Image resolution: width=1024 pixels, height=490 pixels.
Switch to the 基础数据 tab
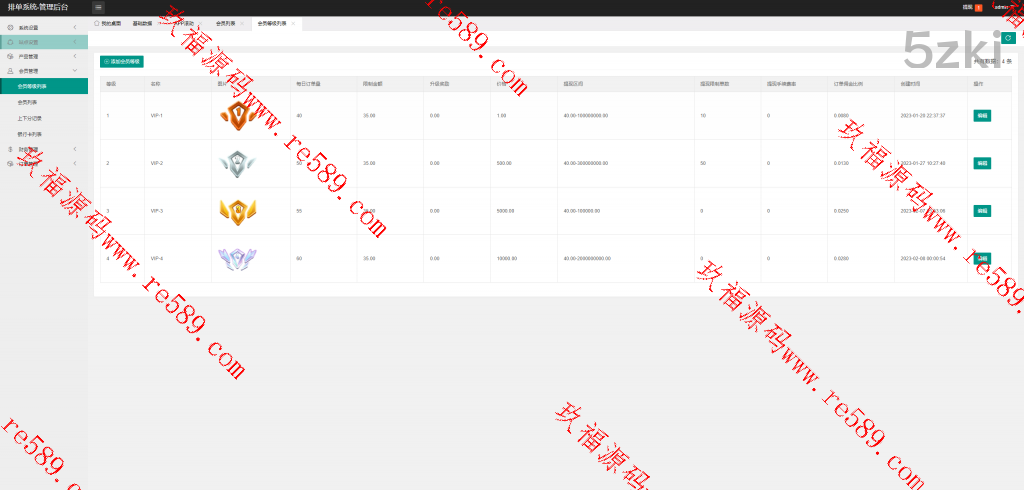(x=142, y=22)
